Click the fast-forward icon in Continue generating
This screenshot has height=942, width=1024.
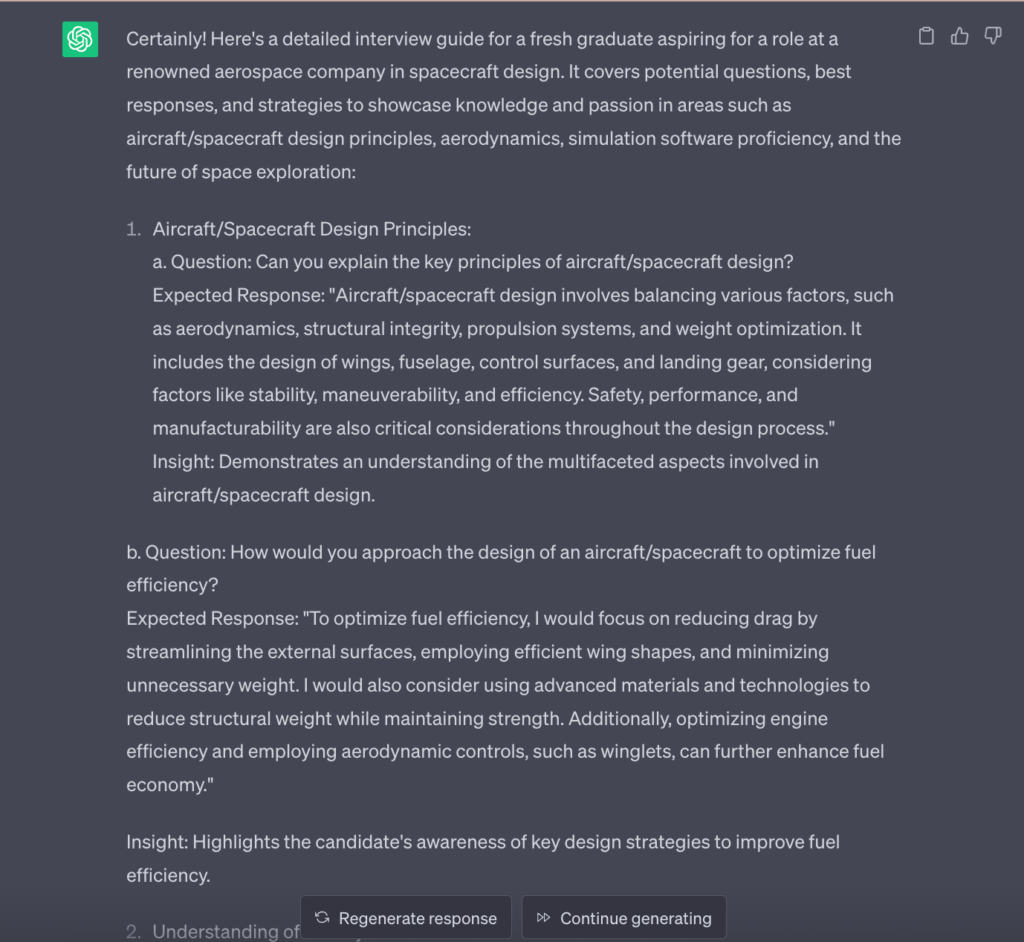[543, 918]
